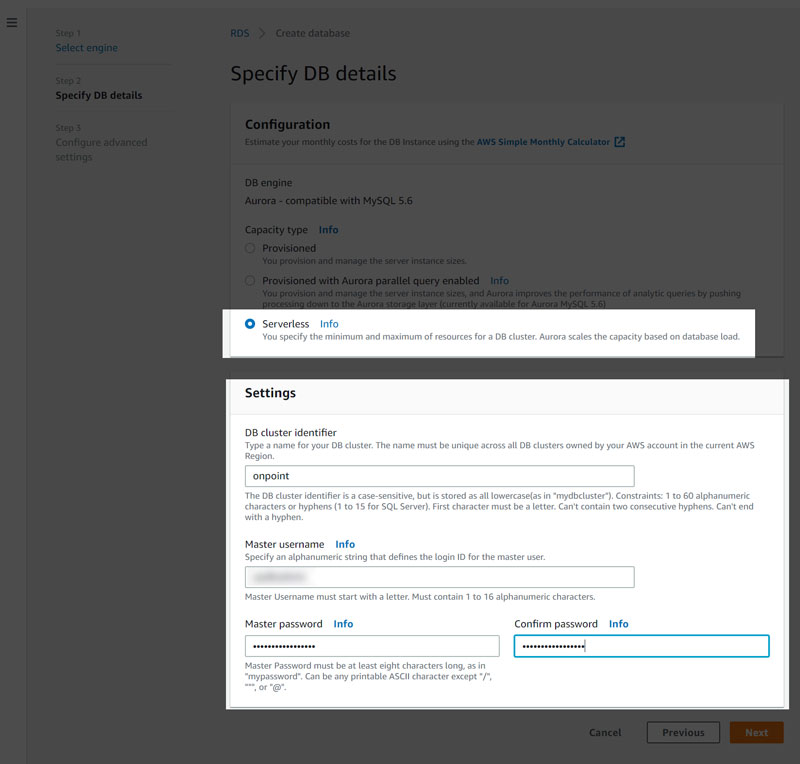Screen dimensions: 800x764
Task: Open the external link icon beside the Calculator link
Action: pos(619,142)
